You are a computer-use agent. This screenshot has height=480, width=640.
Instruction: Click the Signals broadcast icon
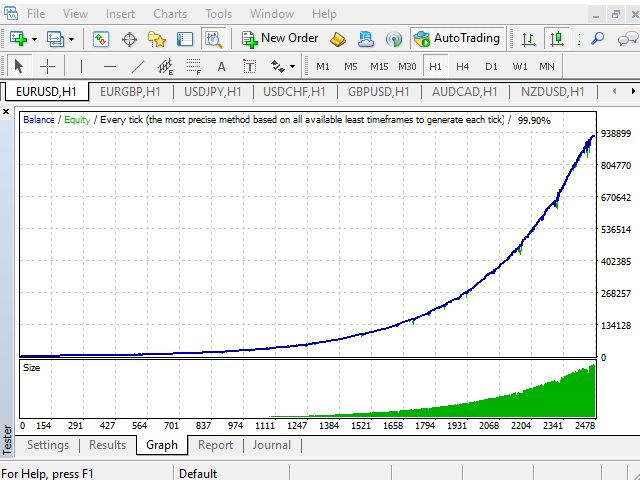(393, 40)
